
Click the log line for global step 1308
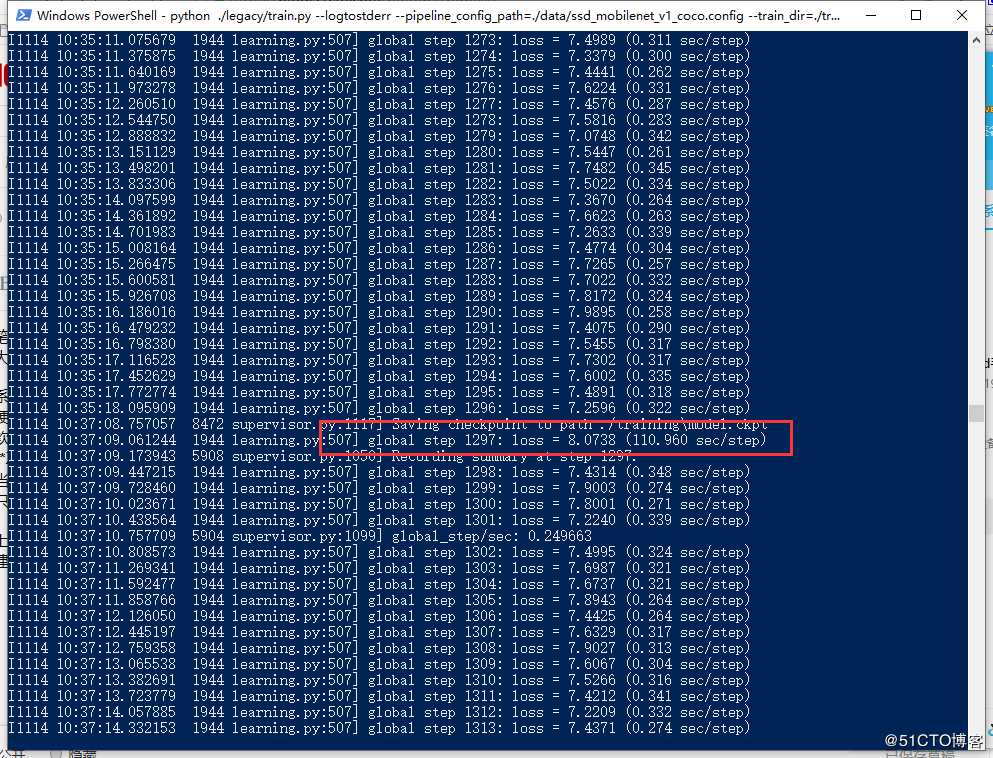pyautogui.click(x=379, y=648)
